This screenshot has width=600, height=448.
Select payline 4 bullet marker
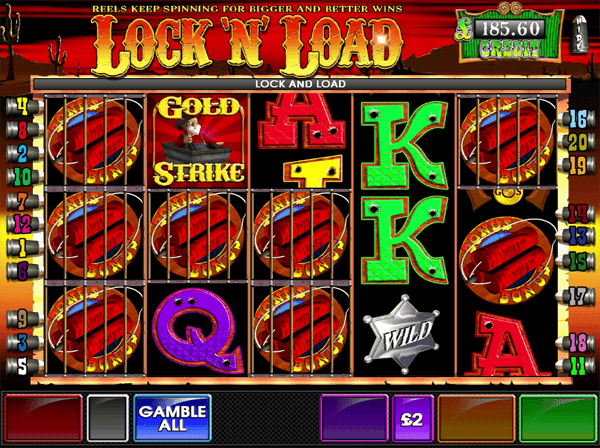24,107
